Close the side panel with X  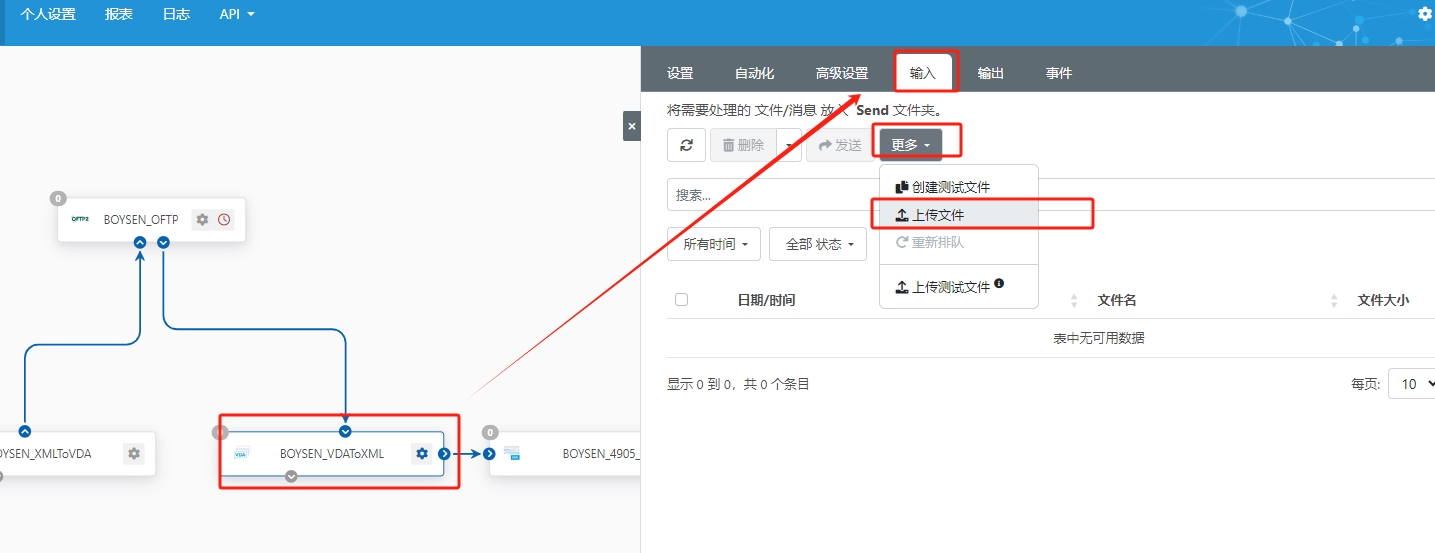631,126
